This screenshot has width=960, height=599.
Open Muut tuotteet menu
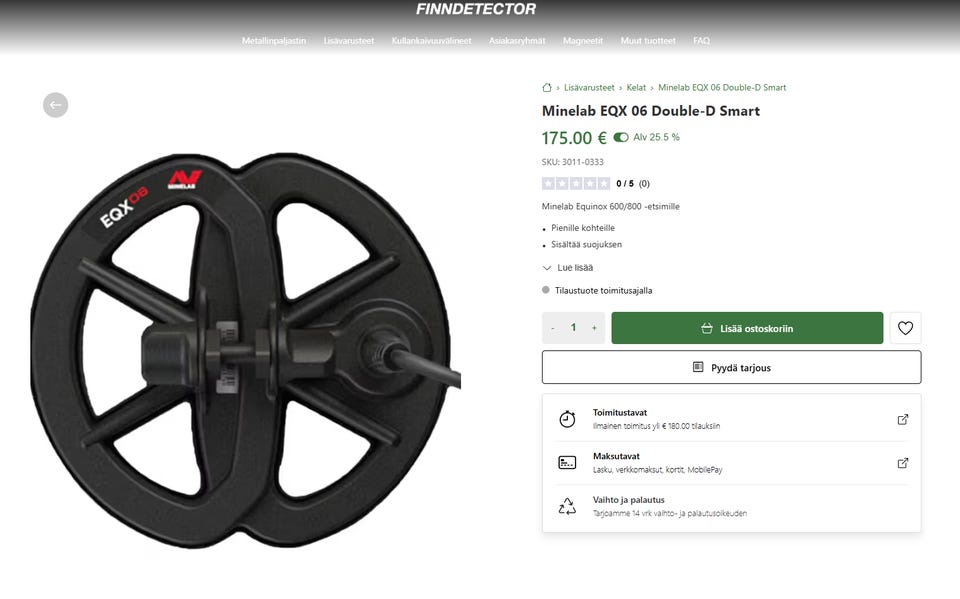pyautogui.click(x=648, y=40)
